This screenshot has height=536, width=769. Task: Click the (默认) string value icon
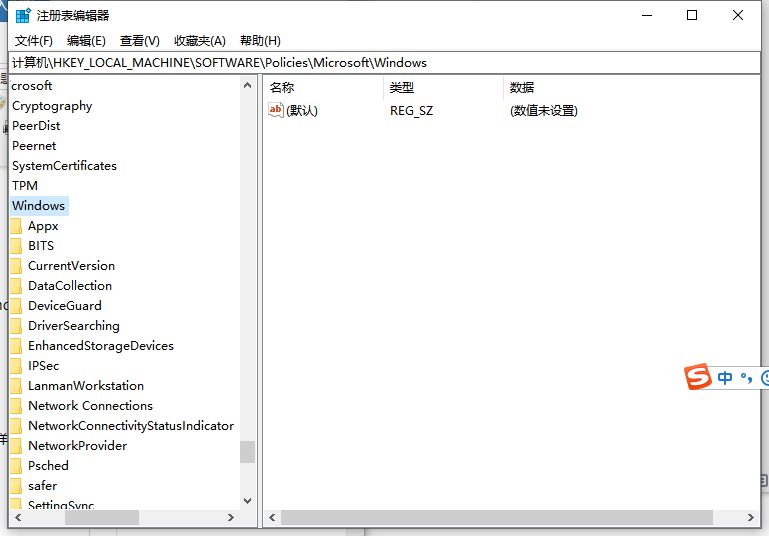tap(277, 111)
